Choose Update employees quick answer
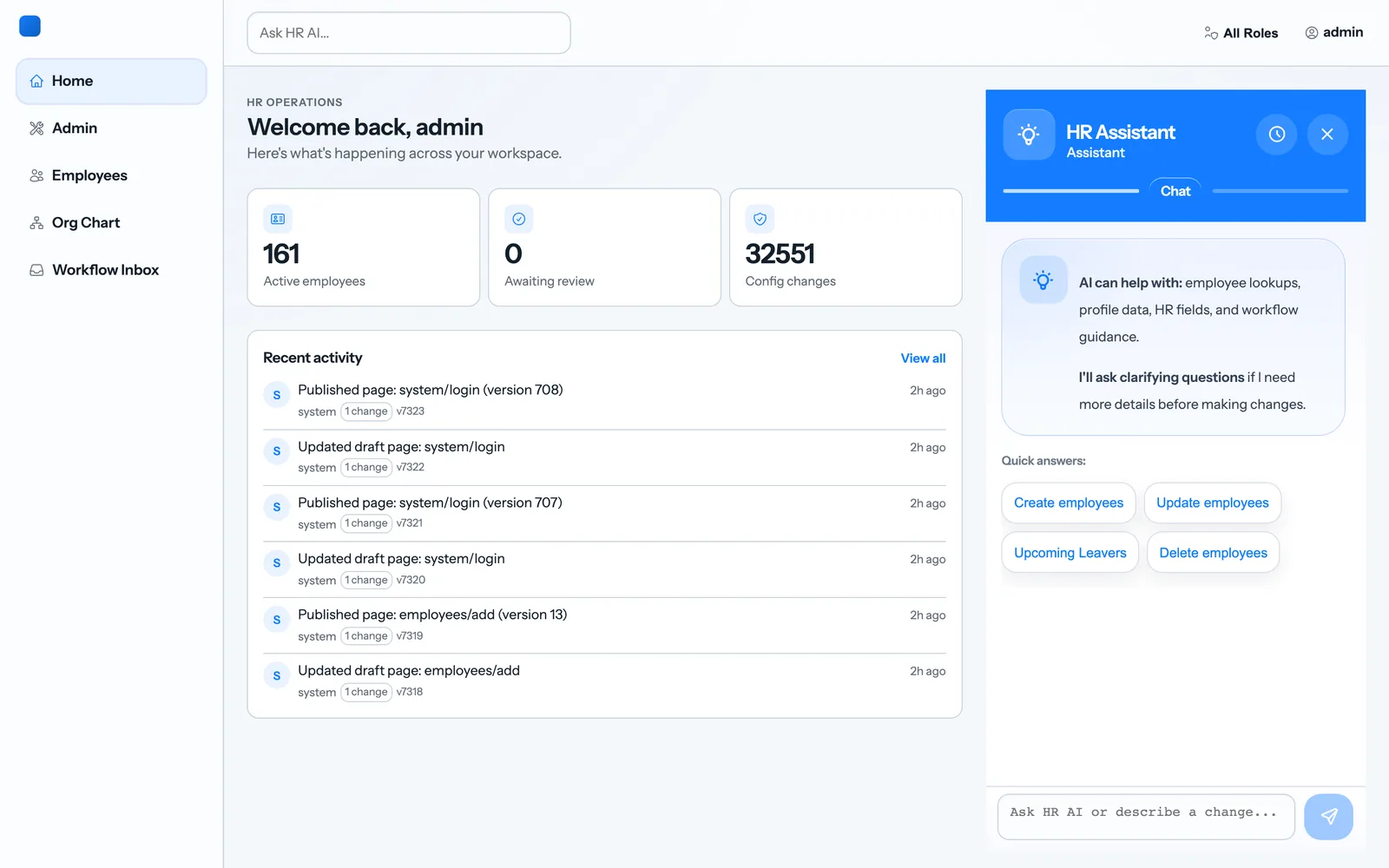1389x868 pixels. (x=1213, y=503)
